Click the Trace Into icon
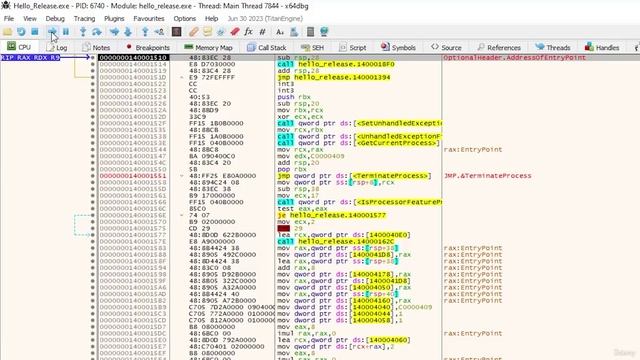 114,31
